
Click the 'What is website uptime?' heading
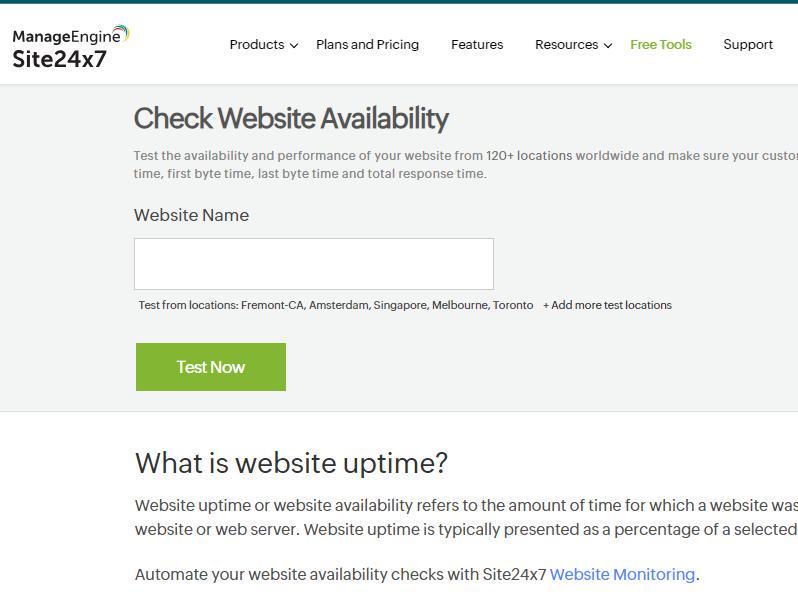[x=291, y=463]
